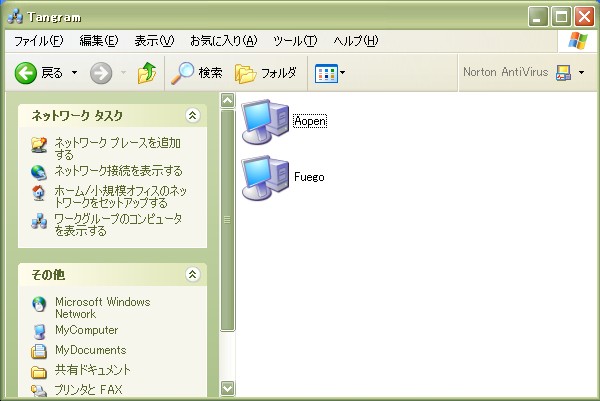Open the ヘルプ(H) menu
Viewport: 600px width, 401px height.
356,41
